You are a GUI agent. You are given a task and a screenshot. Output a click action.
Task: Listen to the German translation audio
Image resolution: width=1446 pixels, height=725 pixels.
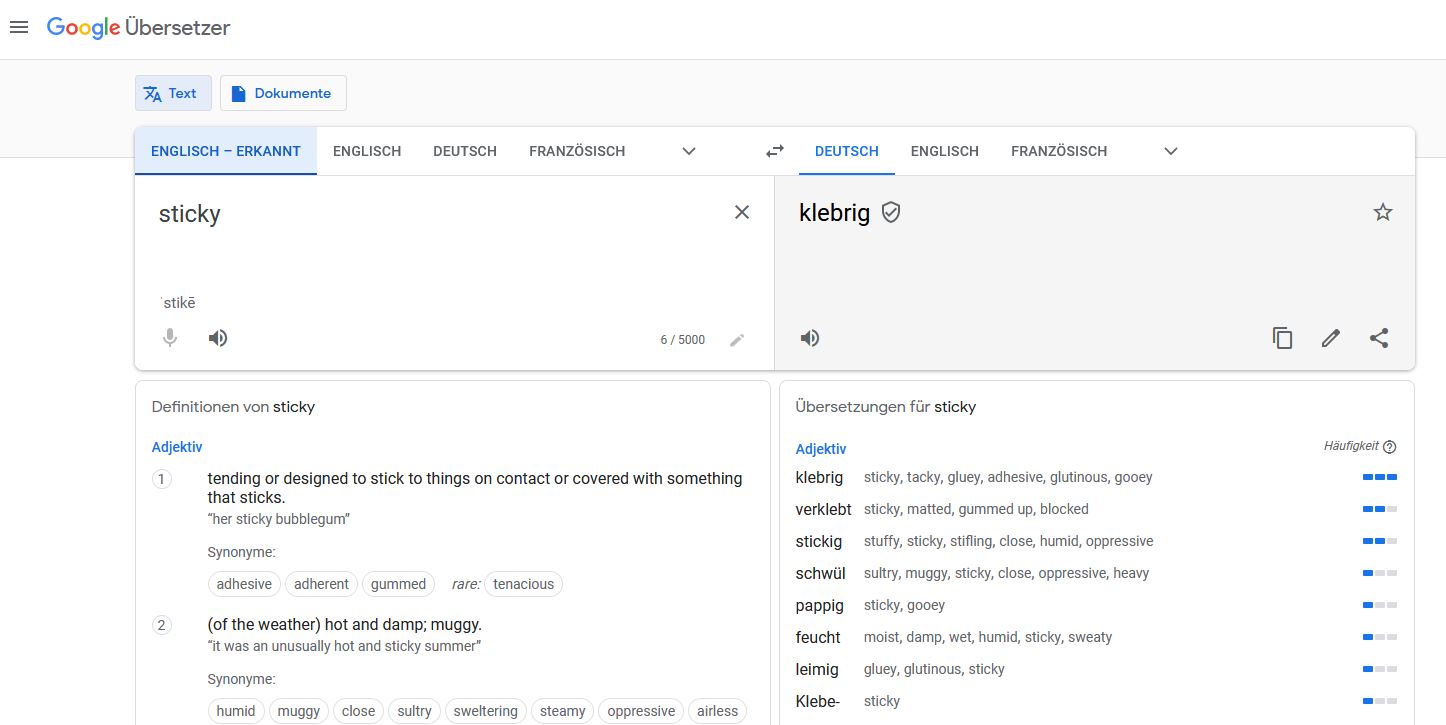click(x=810, y=338)
